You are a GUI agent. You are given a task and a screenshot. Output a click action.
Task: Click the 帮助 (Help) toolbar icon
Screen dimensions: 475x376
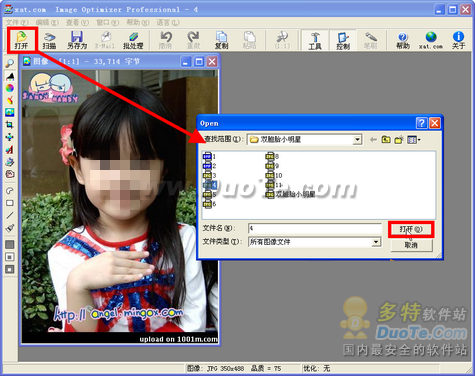pos(403,40)
